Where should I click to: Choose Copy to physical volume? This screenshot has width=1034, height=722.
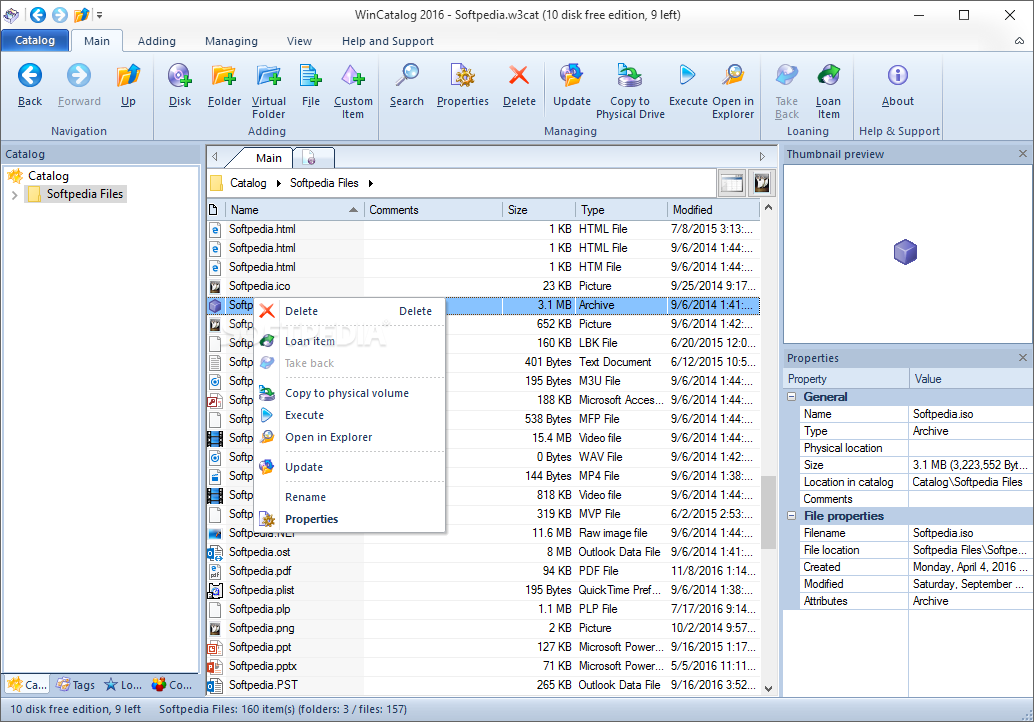click(x=350, y=393)
